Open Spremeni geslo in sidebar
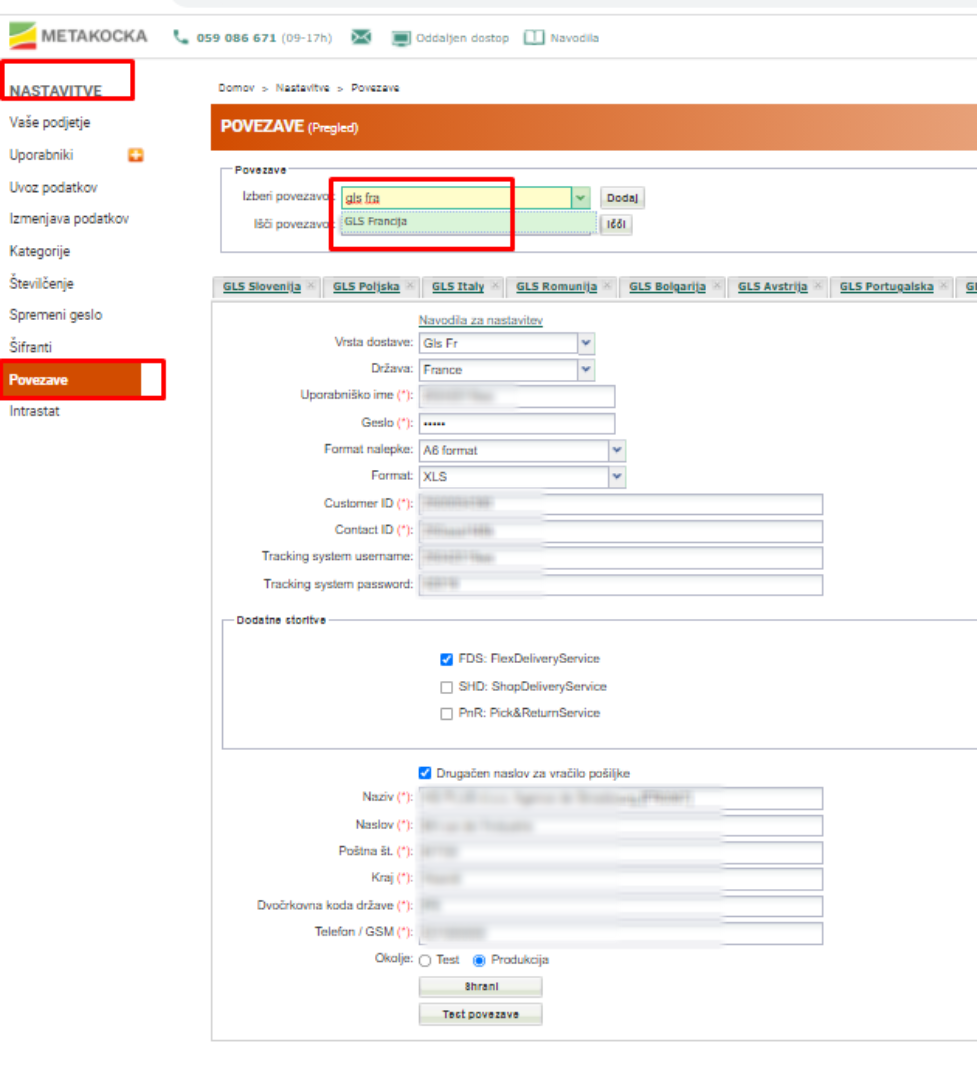977x1074 pixels. click(x=55, y=315)
